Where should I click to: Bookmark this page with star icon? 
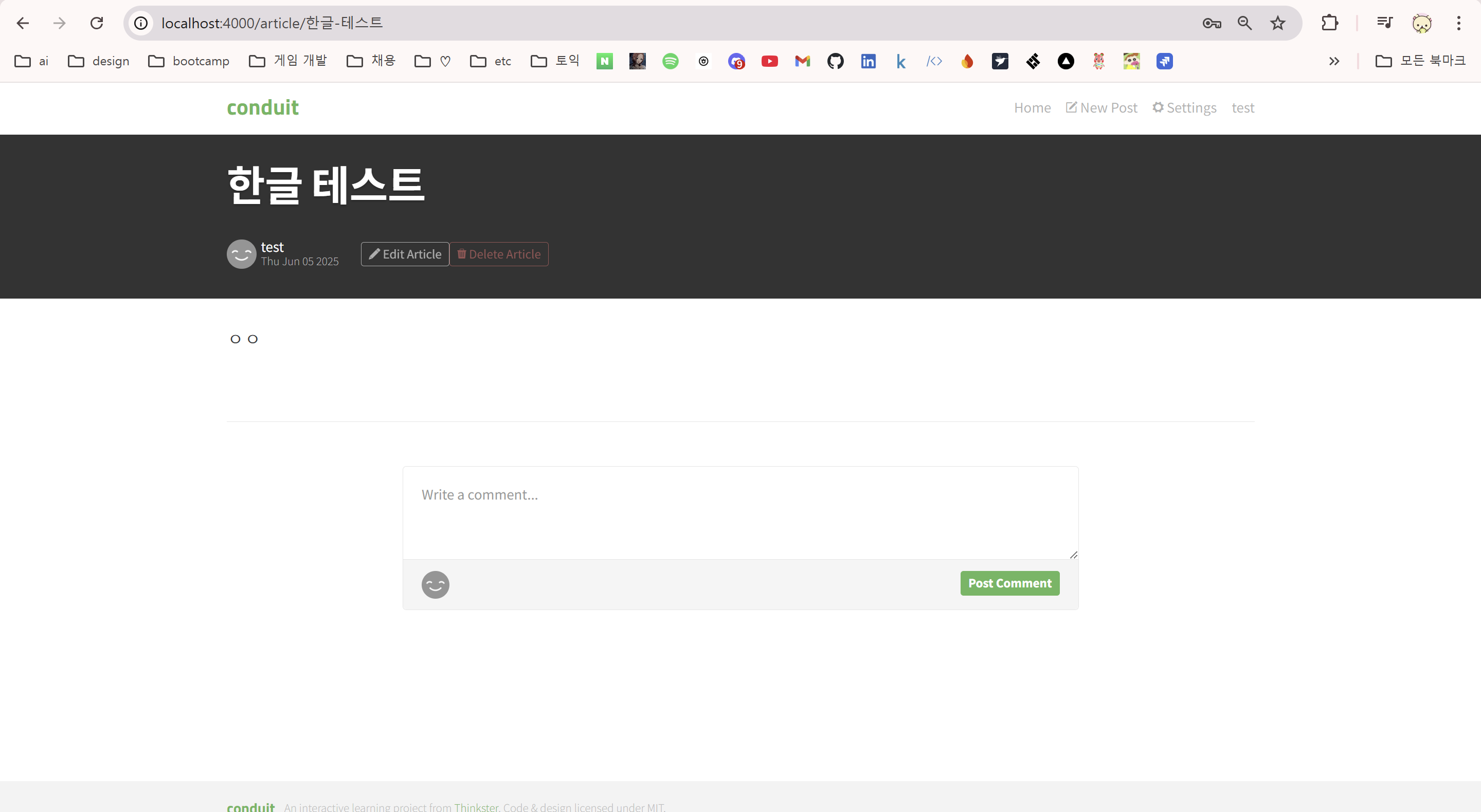1277,23
